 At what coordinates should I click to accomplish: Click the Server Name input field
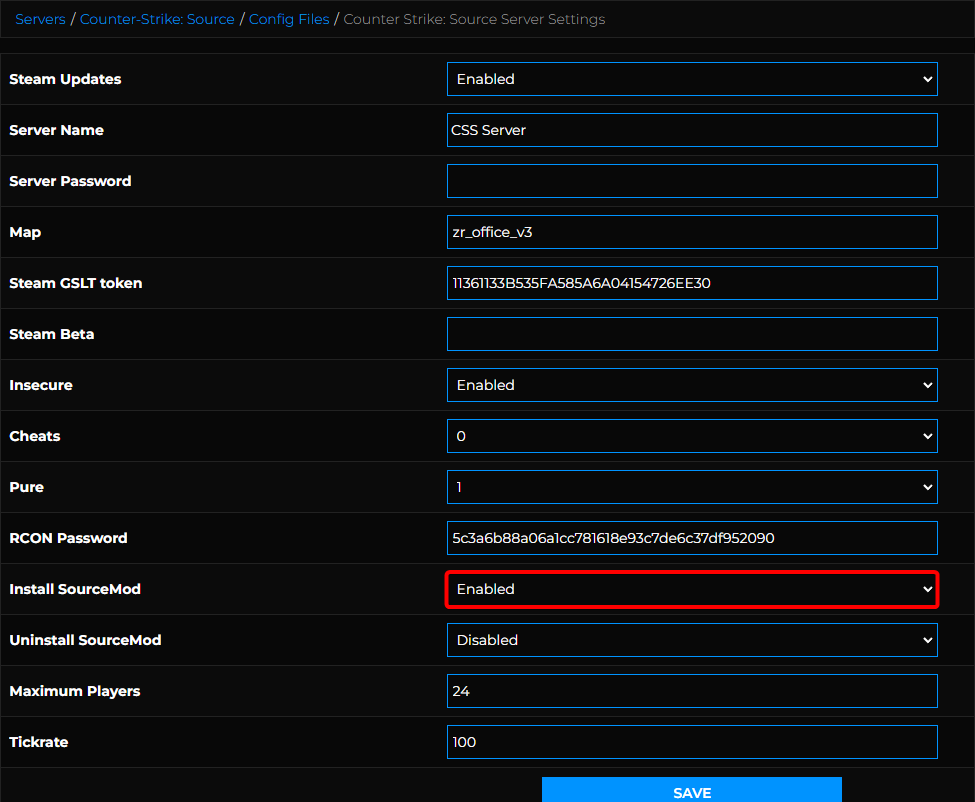pyautogui.click(x=691, y=130)
